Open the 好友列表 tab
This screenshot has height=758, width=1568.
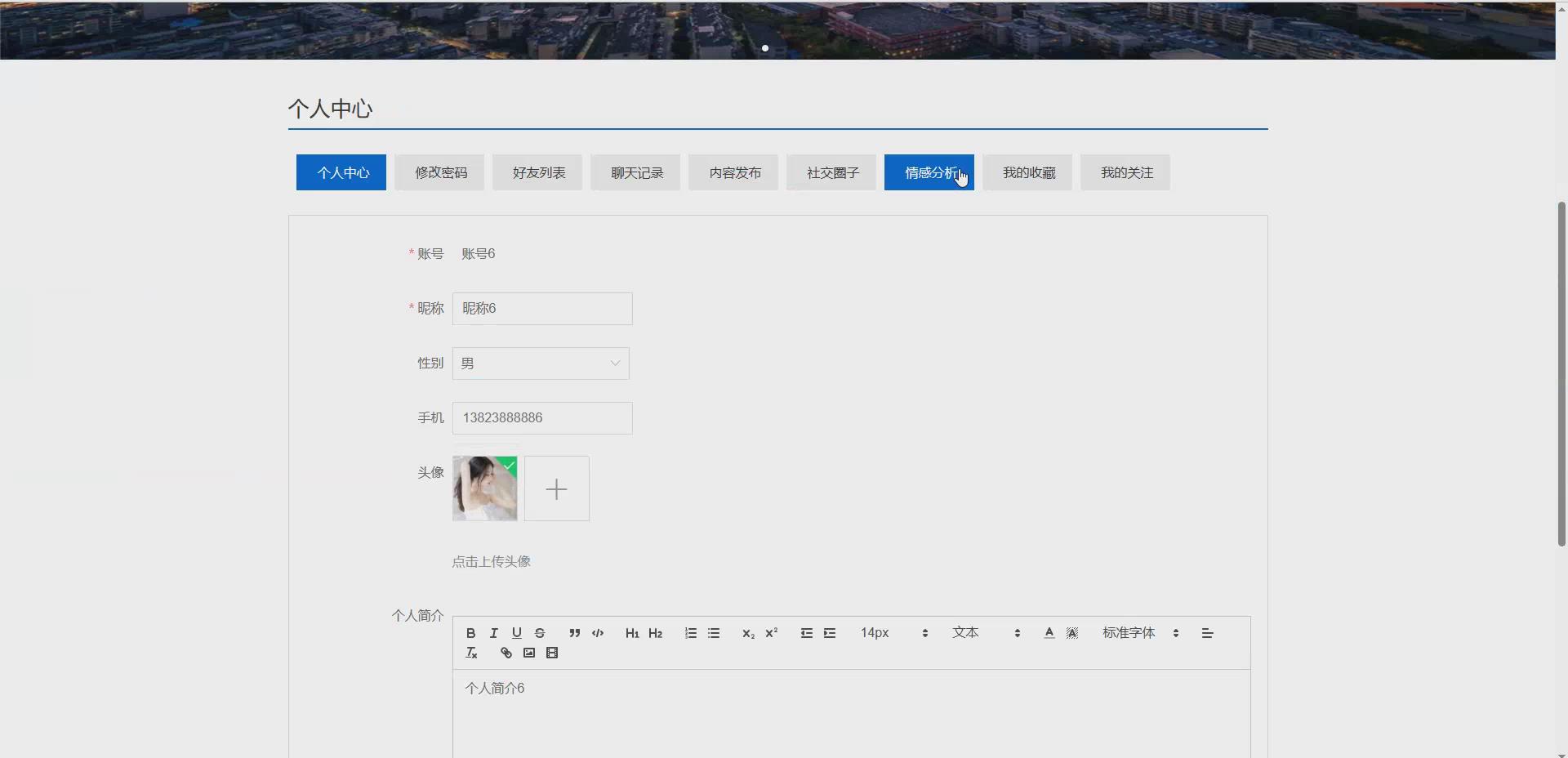click(x=537, y=172)
